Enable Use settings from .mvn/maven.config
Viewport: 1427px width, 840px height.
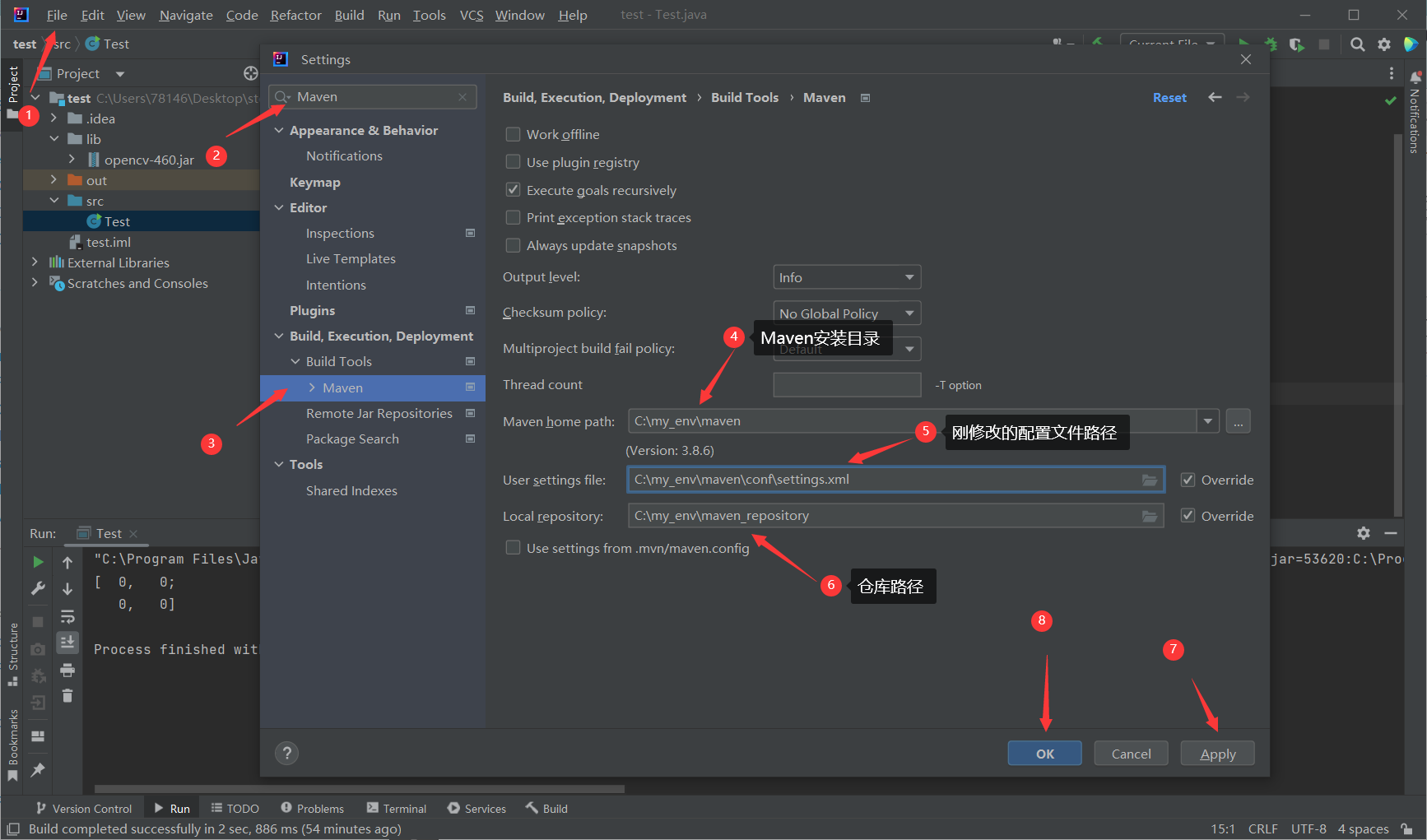[513, 548]
